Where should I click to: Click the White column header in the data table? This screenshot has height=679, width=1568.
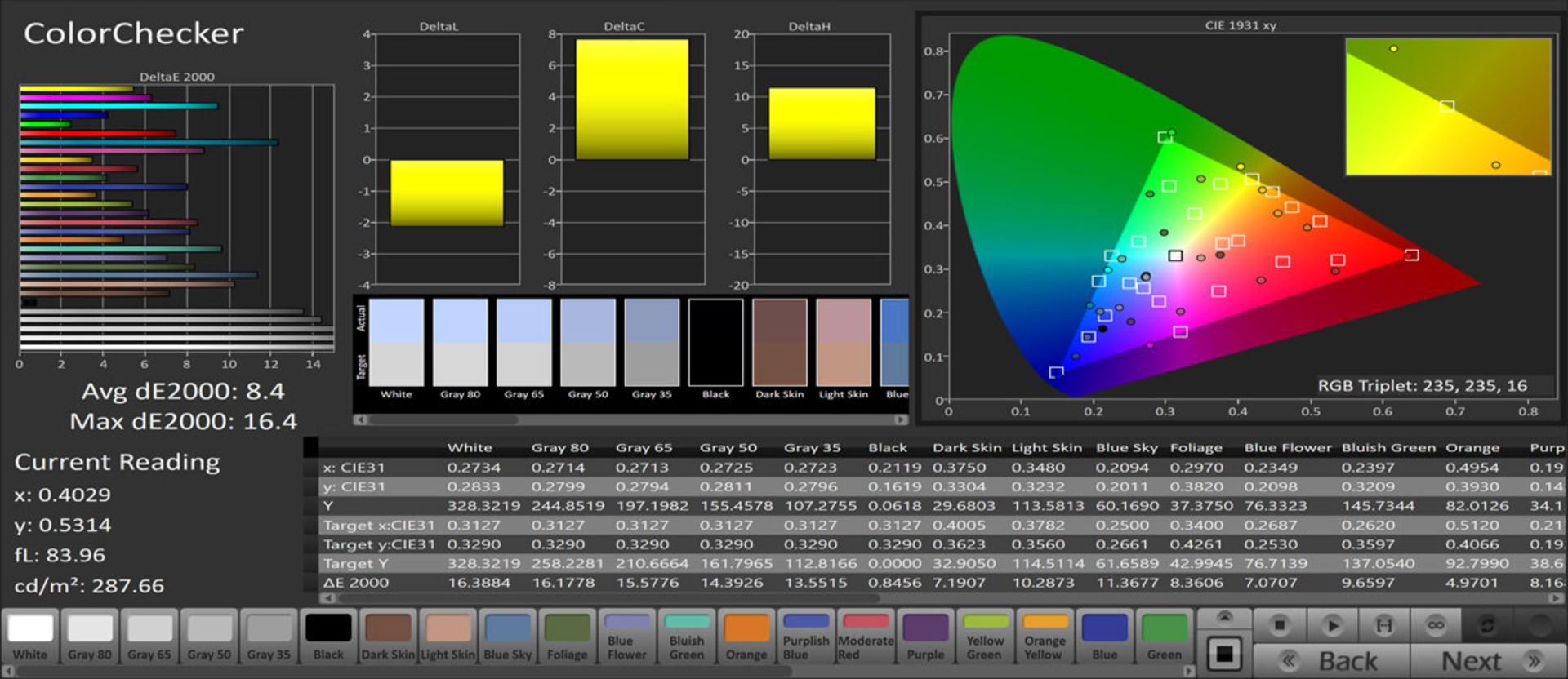click(470, 448)
